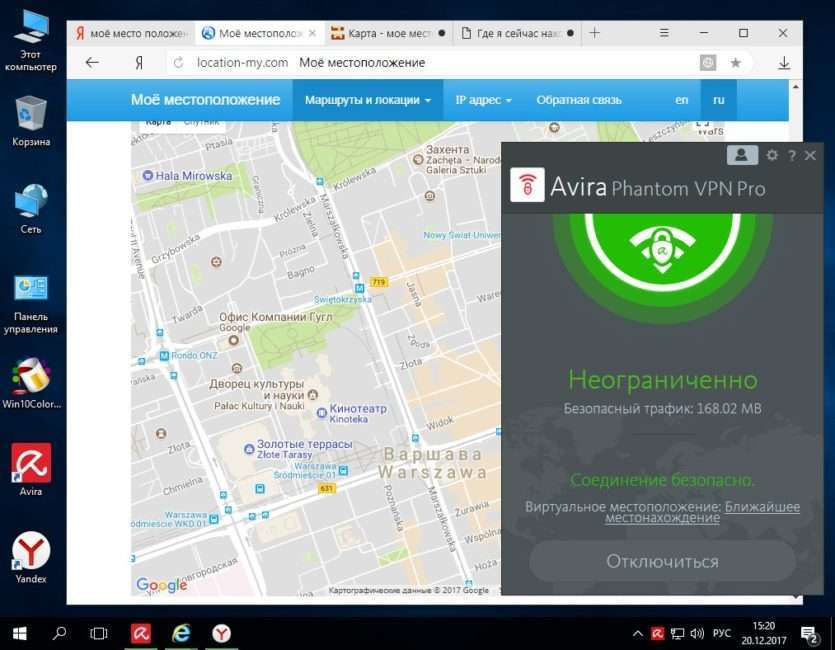Switch site language to en

coord(682,100)
